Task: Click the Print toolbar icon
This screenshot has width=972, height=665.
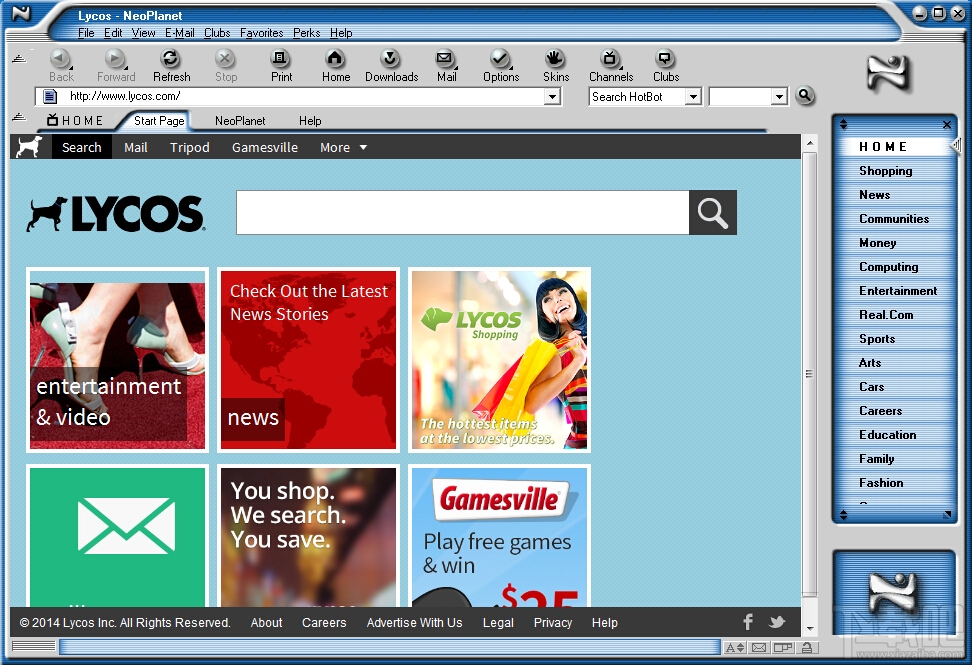Action: [280, 59]
